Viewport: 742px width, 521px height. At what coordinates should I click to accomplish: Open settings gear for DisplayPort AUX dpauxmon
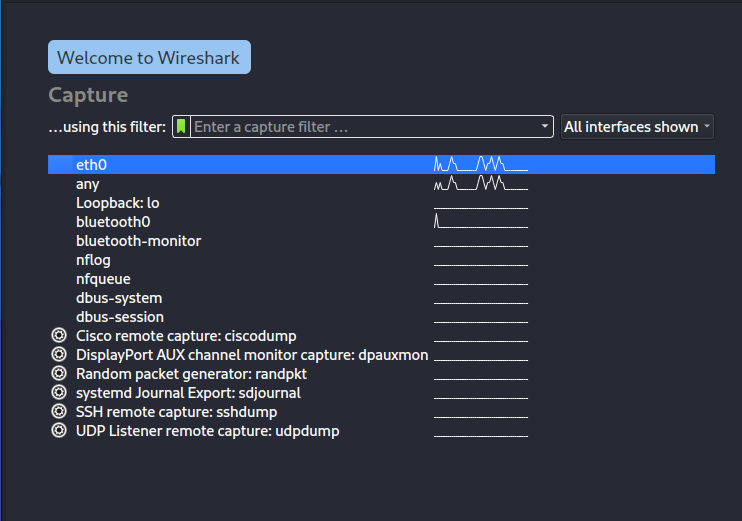59,354
